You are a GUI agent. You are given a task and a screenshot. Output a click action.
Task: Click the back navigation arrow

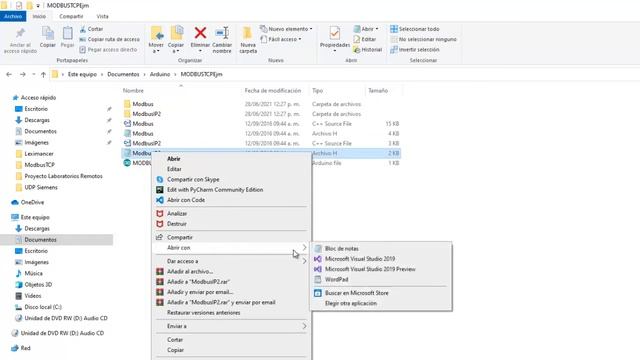9,74
